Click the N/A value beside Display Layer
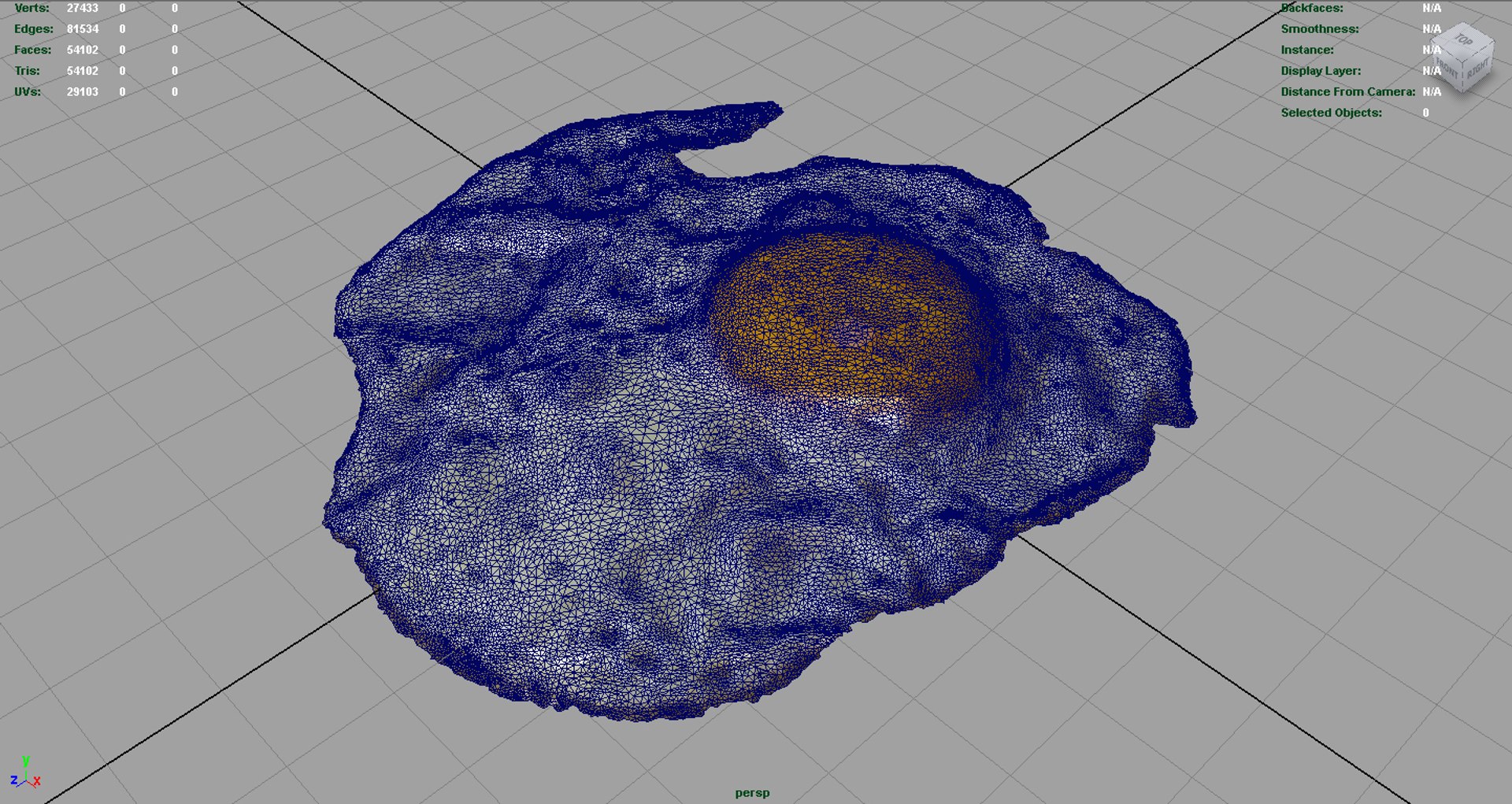Image resolution: width=1512 pixels, height=804 pixels. [x=1432, y=71]
